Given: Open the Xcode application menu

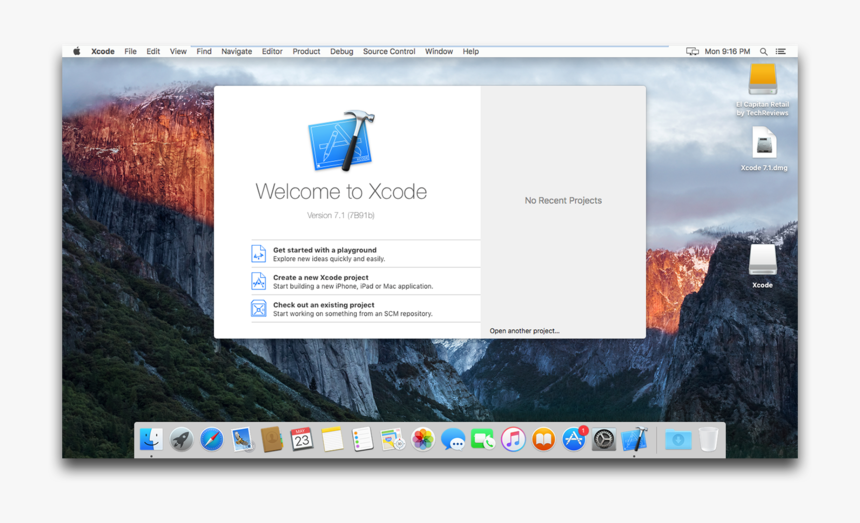Looking at the screenshot, I should (x=103, y=51).
